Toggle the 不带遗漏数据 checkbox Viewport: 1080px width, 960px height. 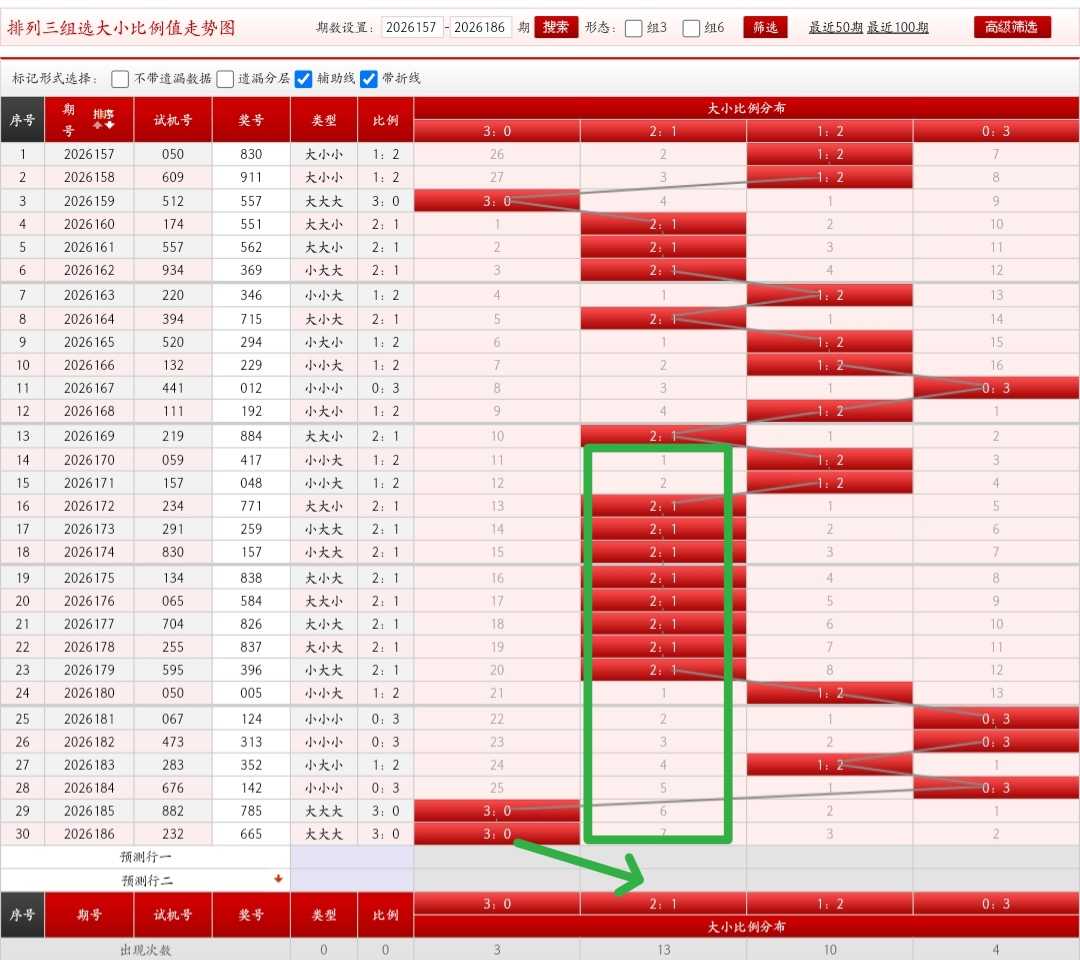coord(120,79)
